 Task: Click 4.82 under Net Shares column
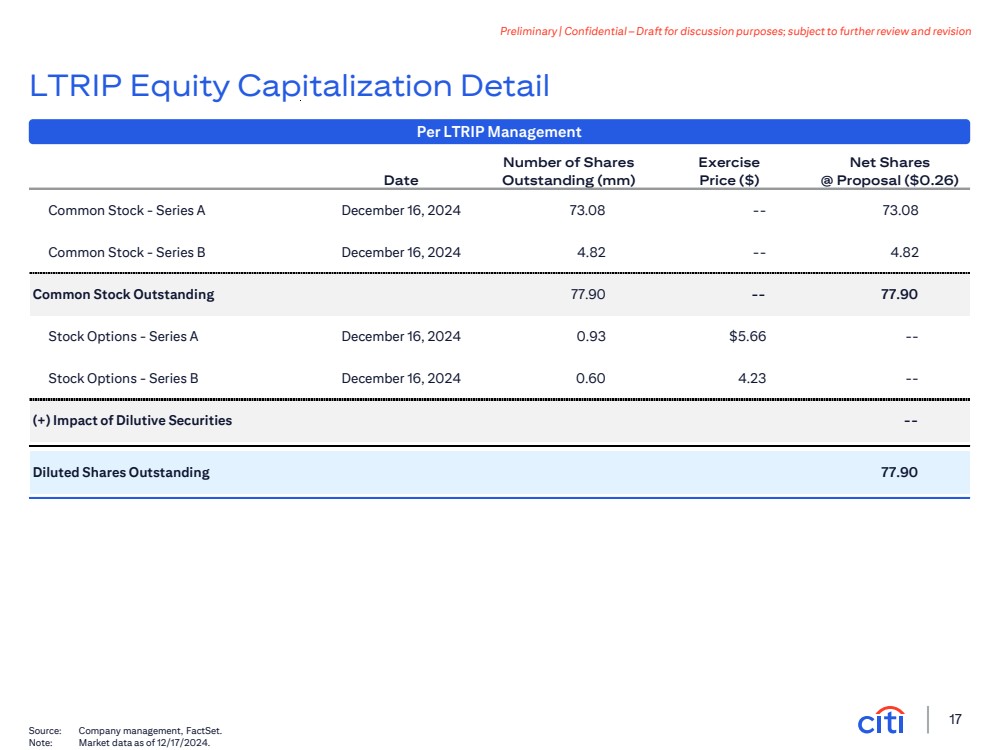[x=905, y=252]
